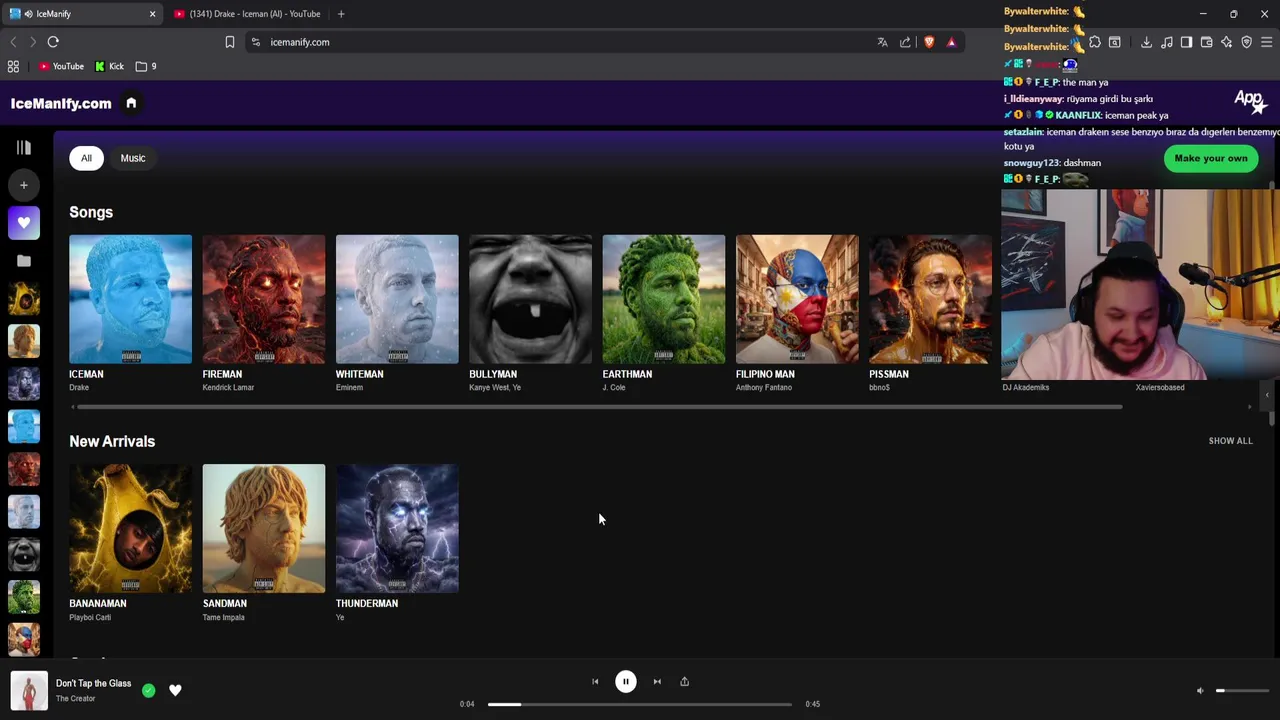The width and height of the screenshot is (1280, 720).
Task: Open the ICEMAN album cover
Action: 130,299
